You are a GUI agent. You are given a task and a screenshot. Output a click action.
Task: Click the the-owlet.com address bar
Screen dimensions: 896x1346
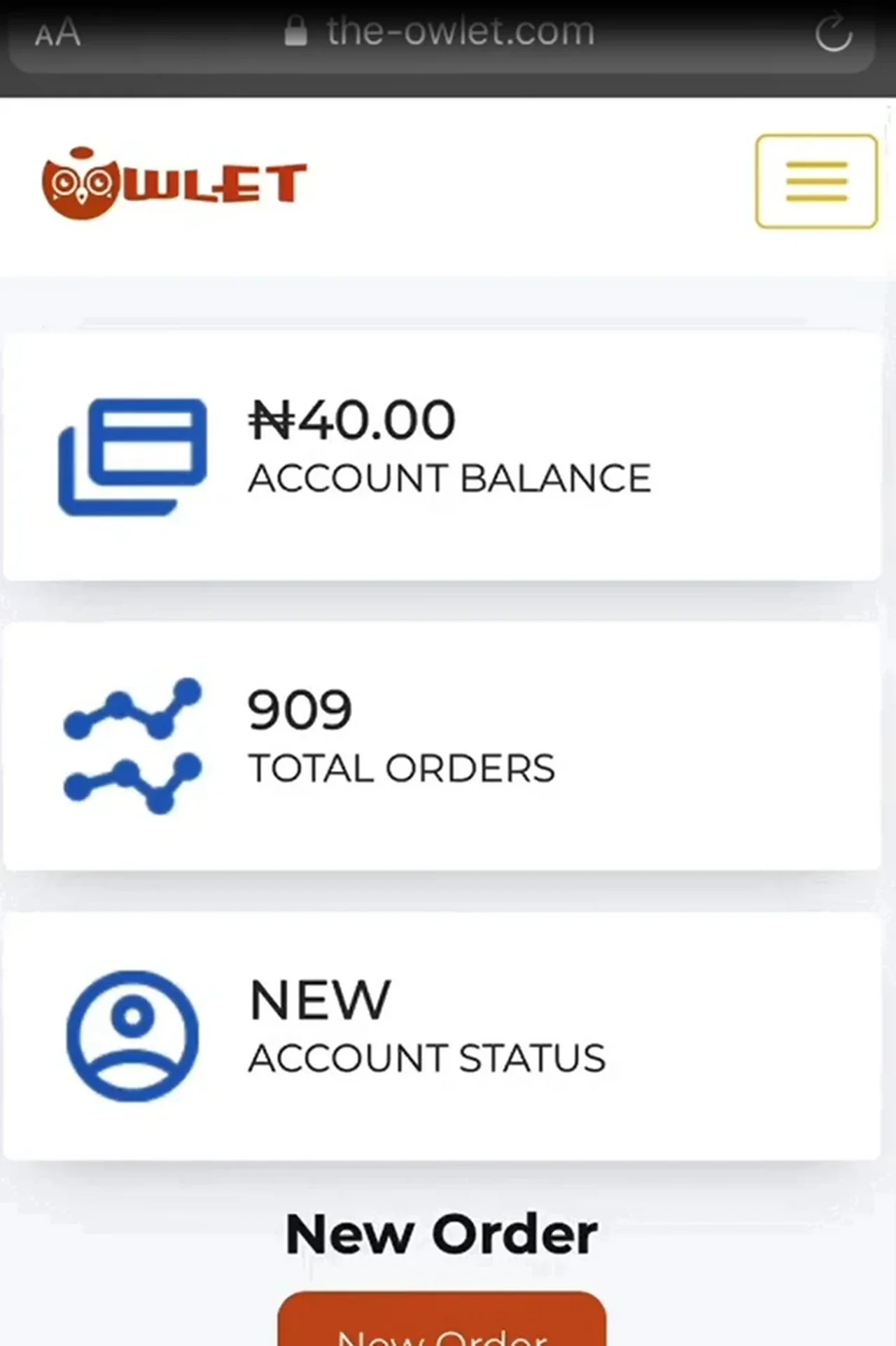coord(460,32)
